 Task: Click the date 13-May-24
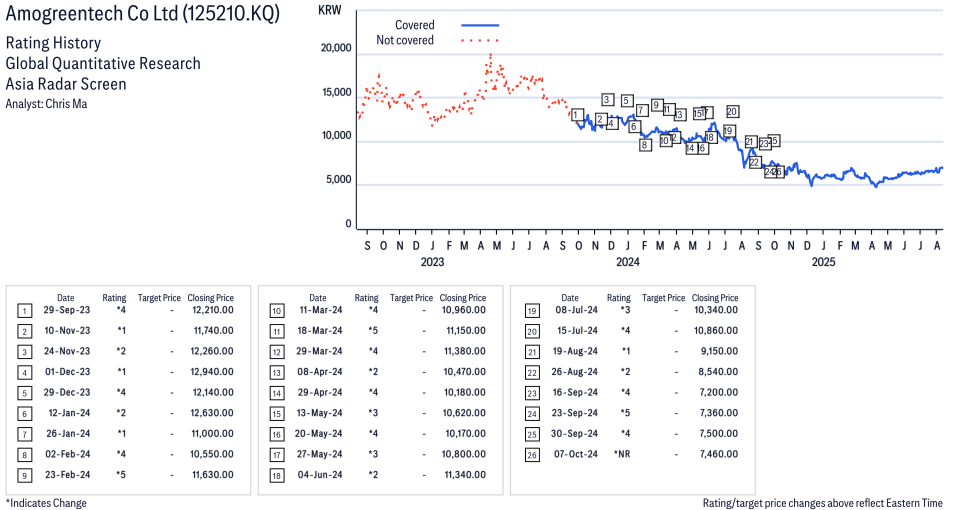[319, 413]
